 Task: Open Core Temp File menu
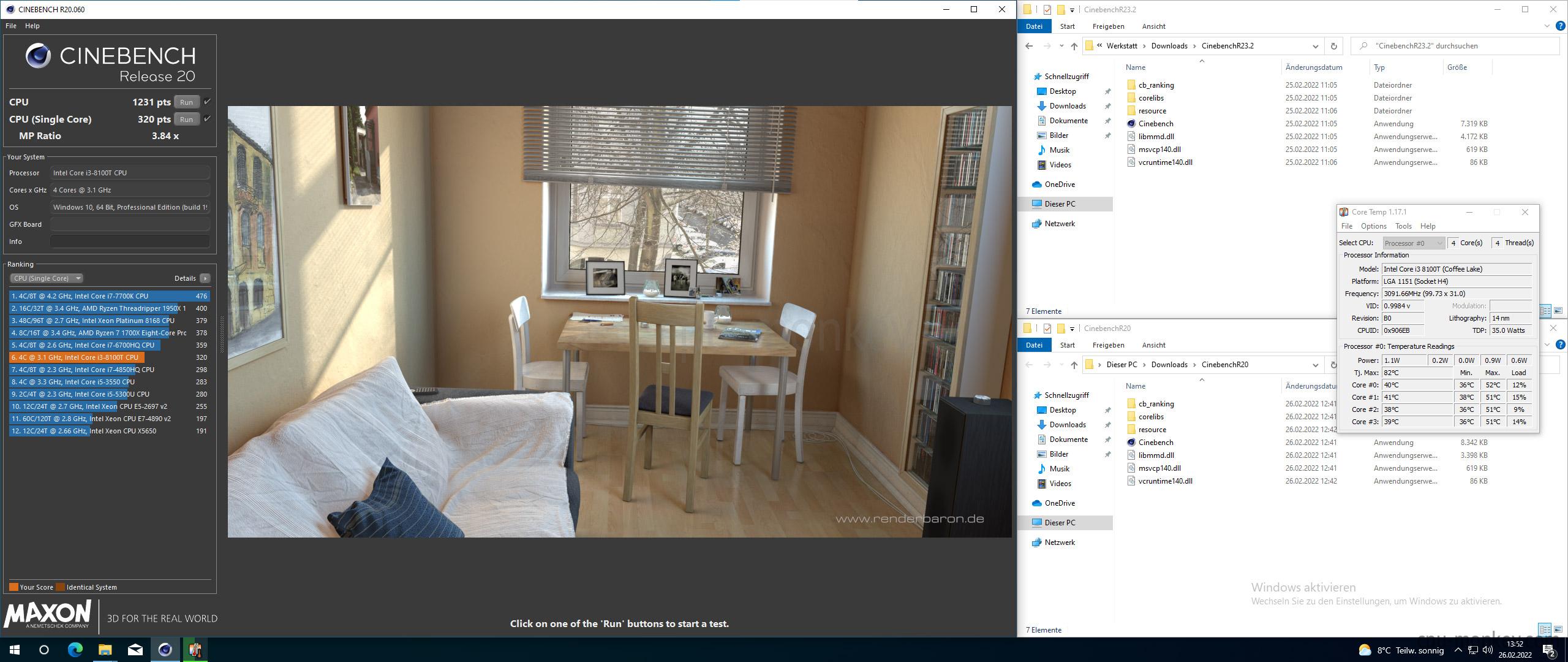[x=1347, y=226]
